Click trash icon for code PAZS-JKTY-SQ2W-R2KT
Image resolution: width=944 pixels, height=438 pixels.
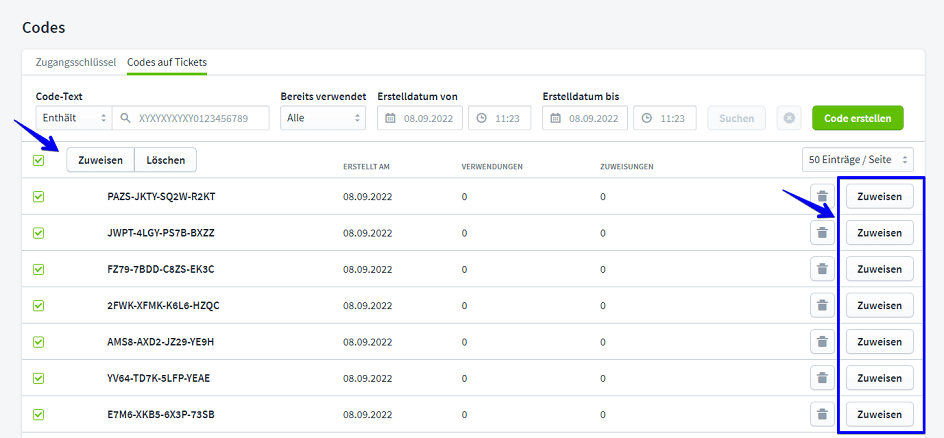[821, 197]
